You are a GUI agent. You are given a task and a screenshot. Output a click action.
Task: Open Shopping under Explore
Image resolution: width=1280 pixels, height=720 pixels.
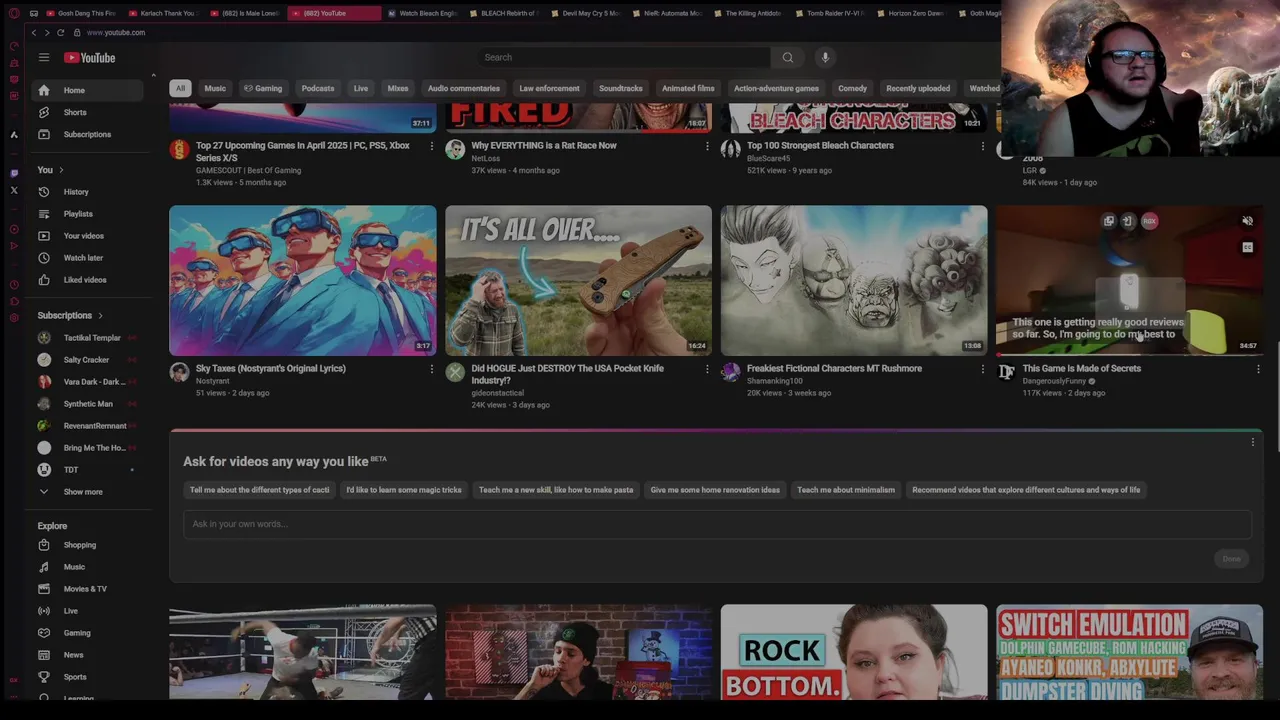(85, 545)
